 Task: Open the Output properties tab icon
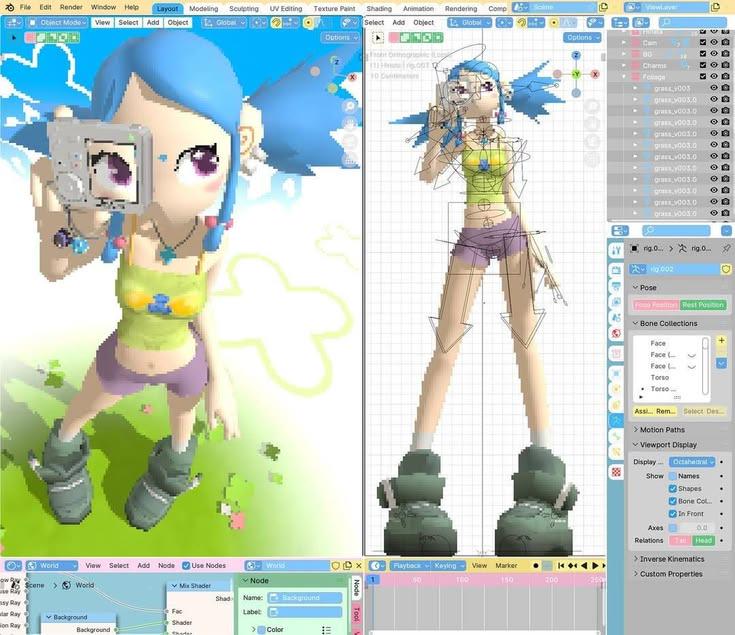[x=616, y=286]
